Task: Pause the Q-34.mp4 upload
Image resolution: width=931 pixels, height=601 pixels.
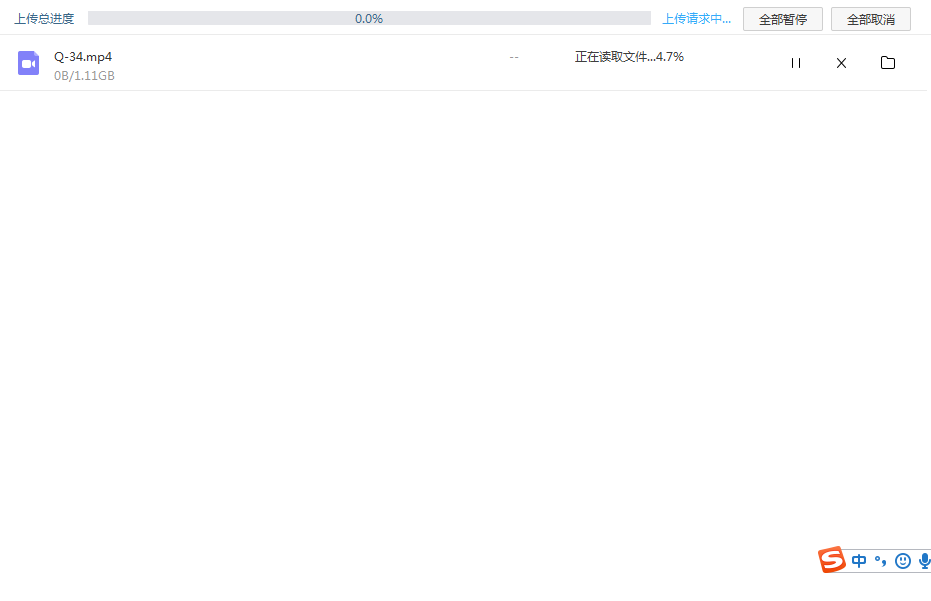Action: pyautogui.click(x=796, y=63)
